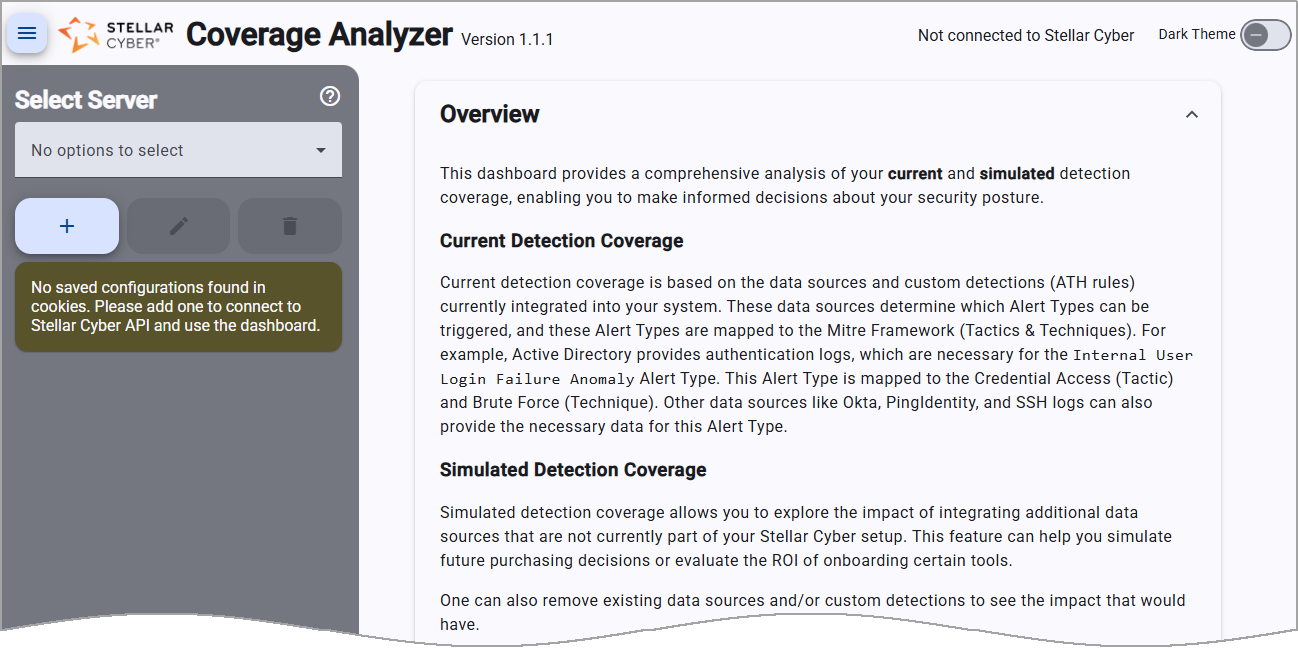This screenshot has height=648, width=1298.
Task: Click the Coverage Analyzer title icon
Action: pyautogui.click(x=78, y=34)
